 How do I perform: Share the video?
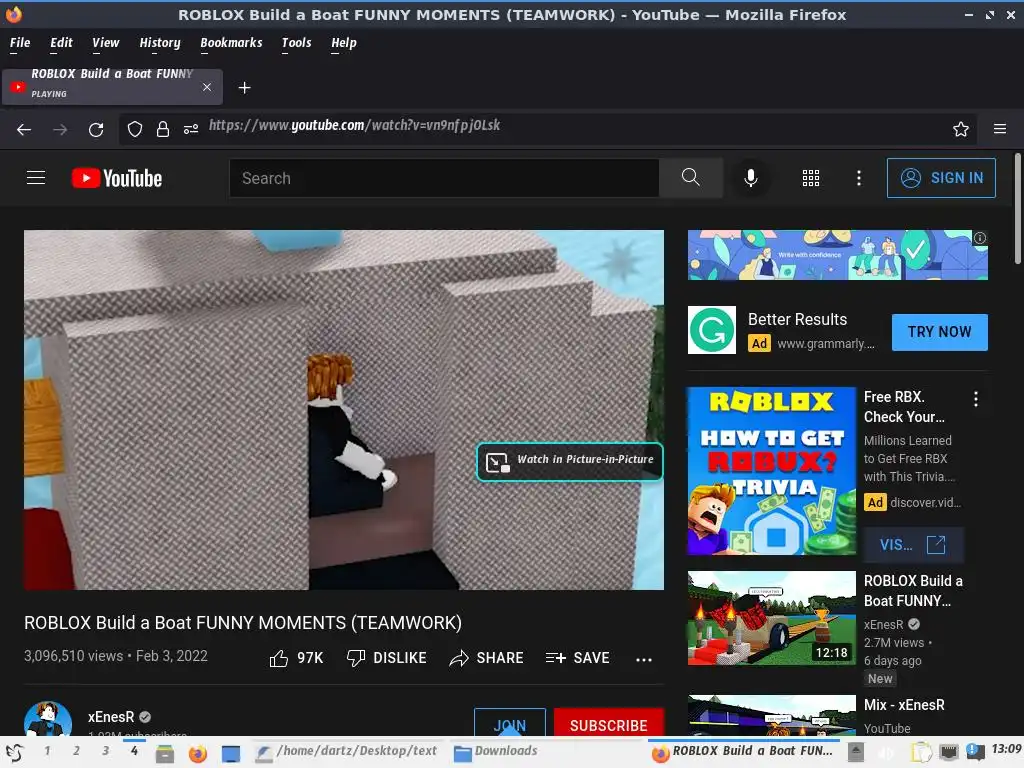[487, 658]
